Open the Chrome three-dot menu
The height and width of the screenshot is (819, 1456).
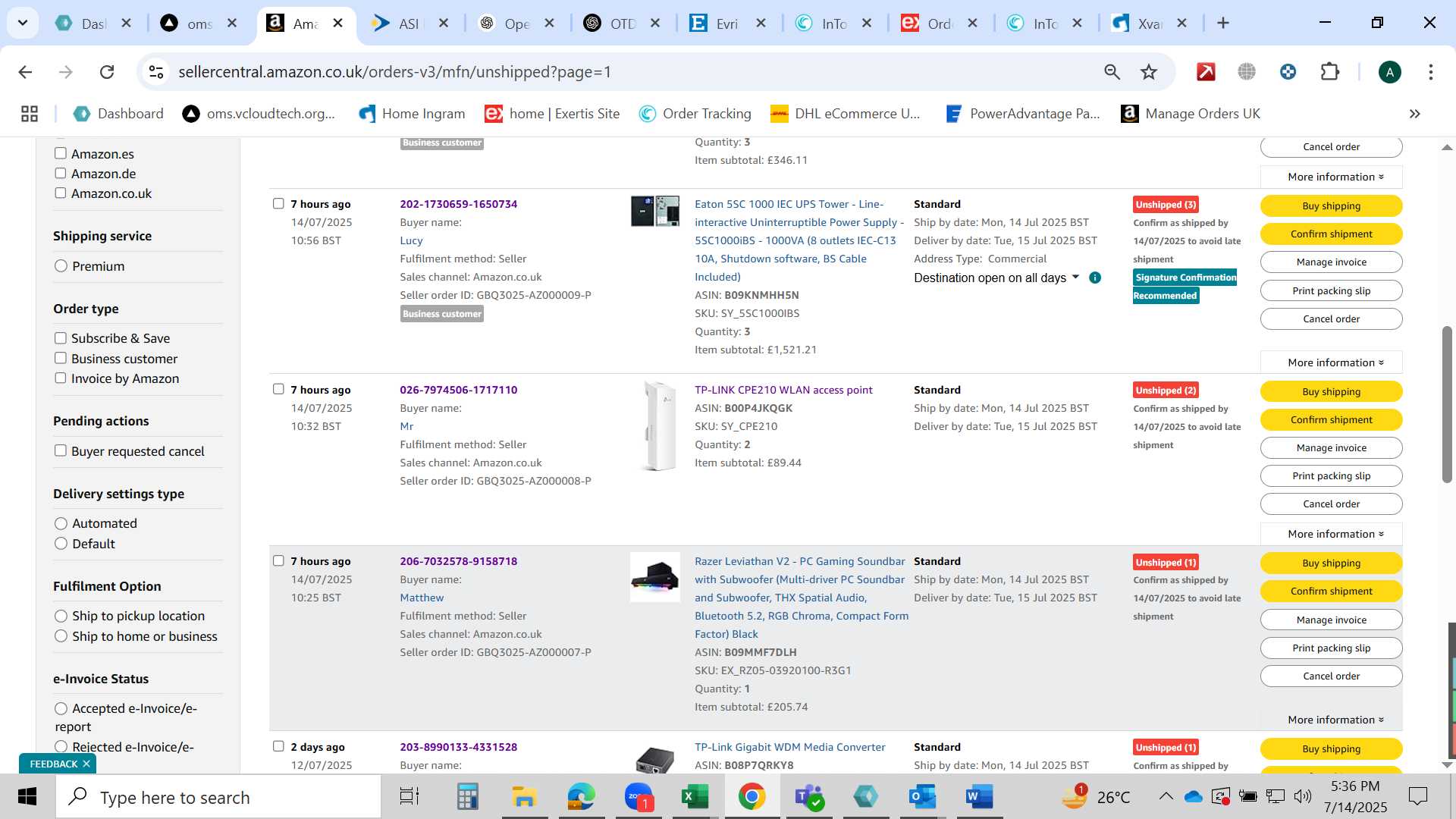[x=1431, y=72]
